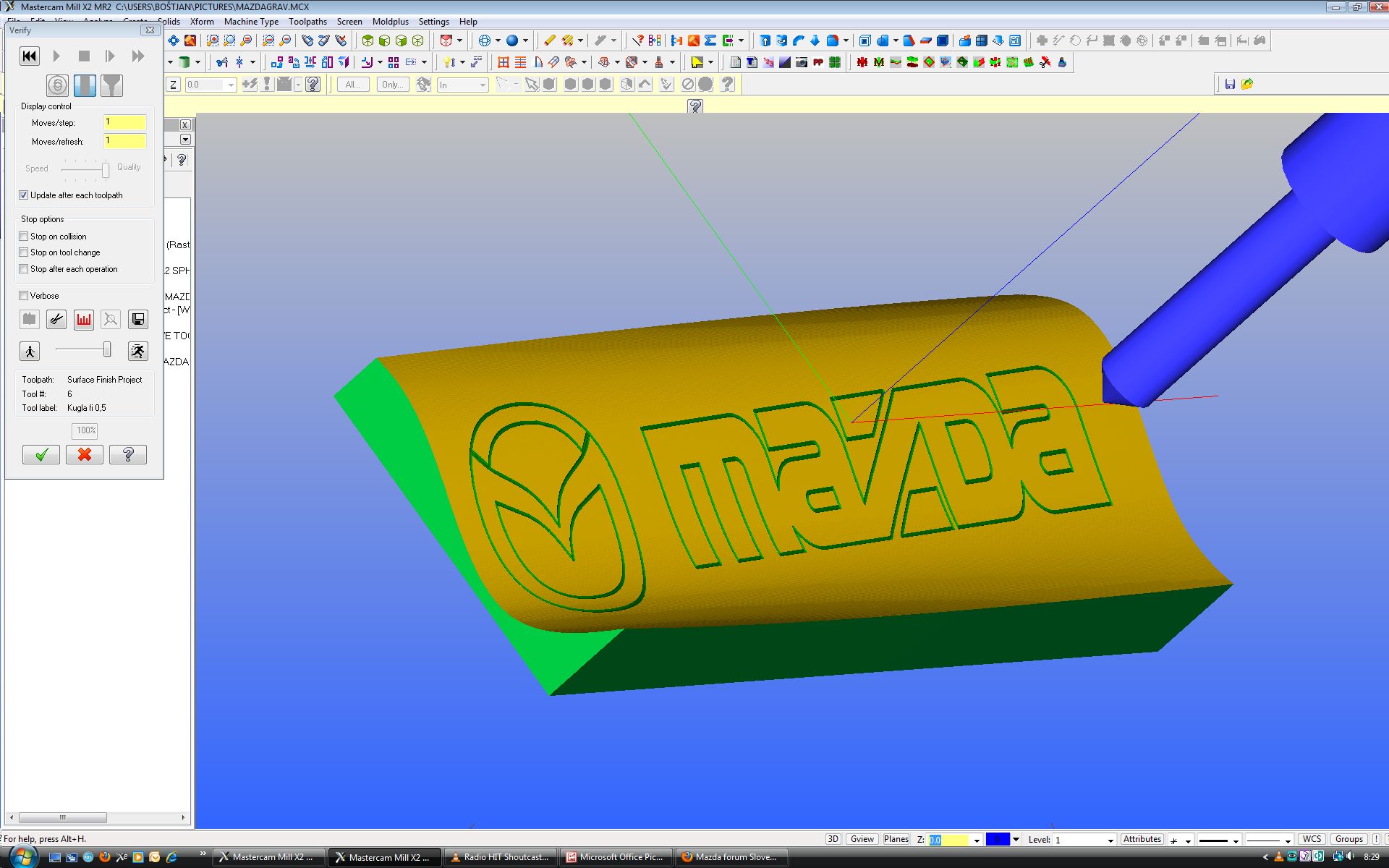The height and width of the screenshot is (868, 1389).
Task: Click the fast running-man speed icon
Action: point(138,351)
